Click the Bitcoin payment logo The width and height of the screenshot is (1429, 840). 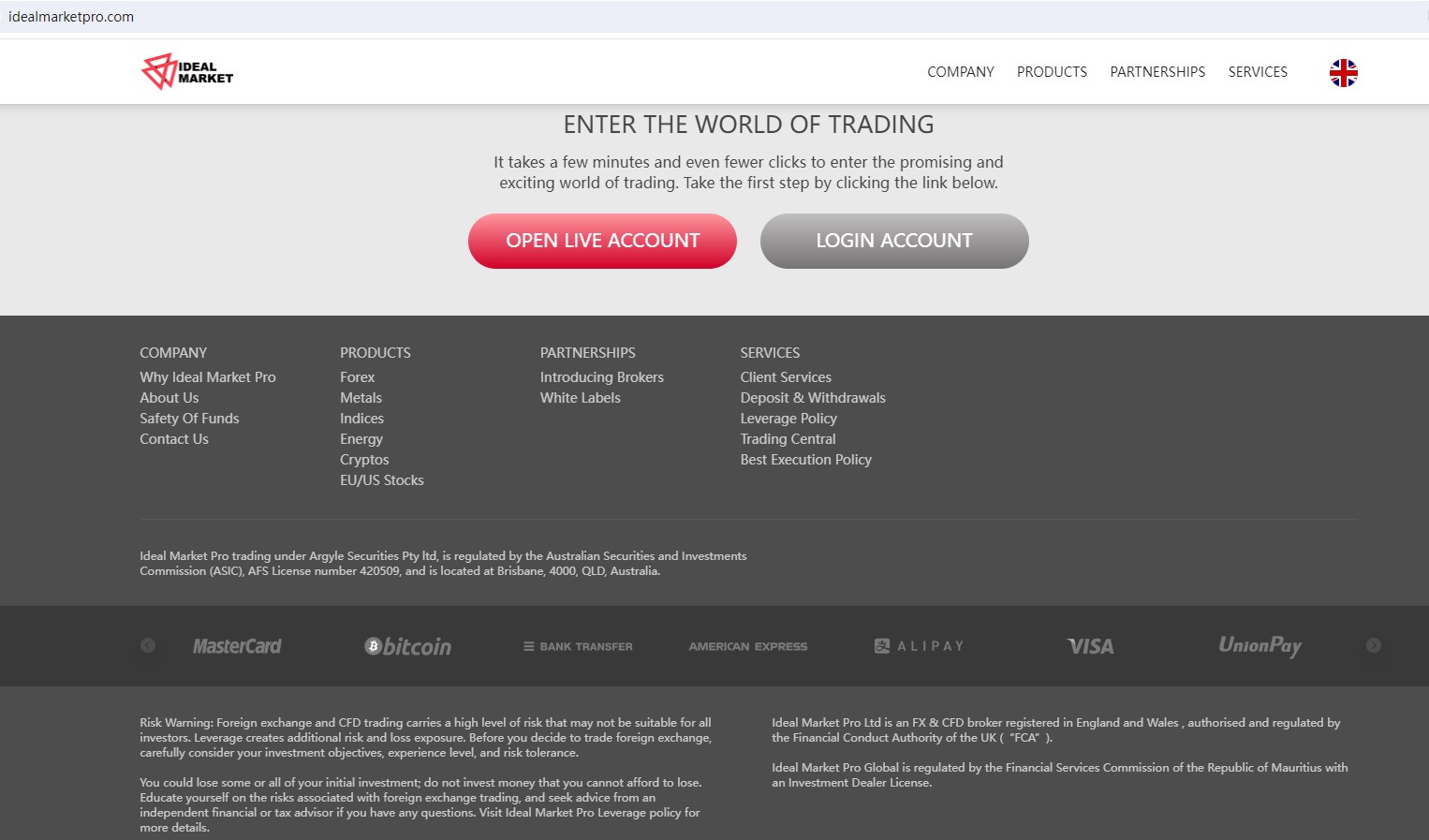[x=408, y=646]
